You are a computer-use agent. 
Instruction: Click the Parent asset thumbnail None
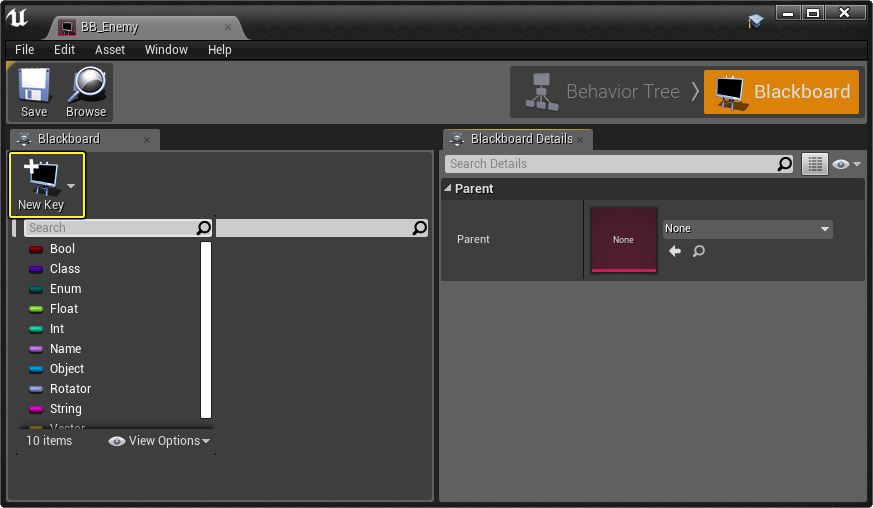coord(624,240)
